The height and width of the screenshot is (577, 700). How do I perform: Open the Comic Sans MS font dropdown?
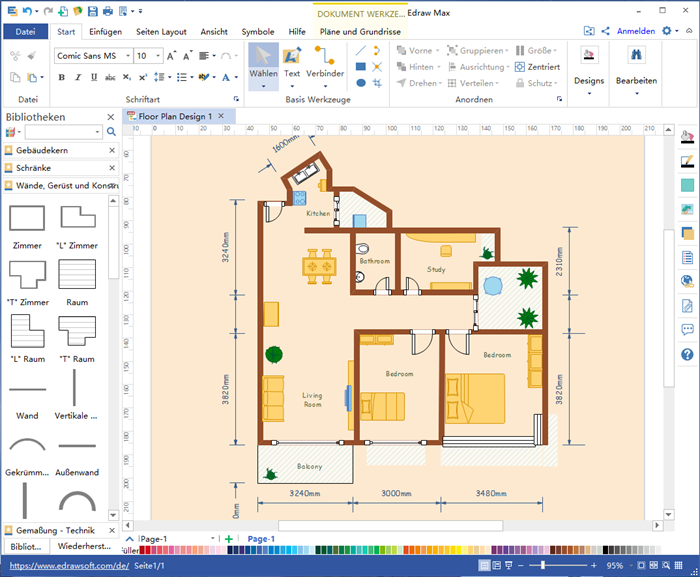pos(126,56)
